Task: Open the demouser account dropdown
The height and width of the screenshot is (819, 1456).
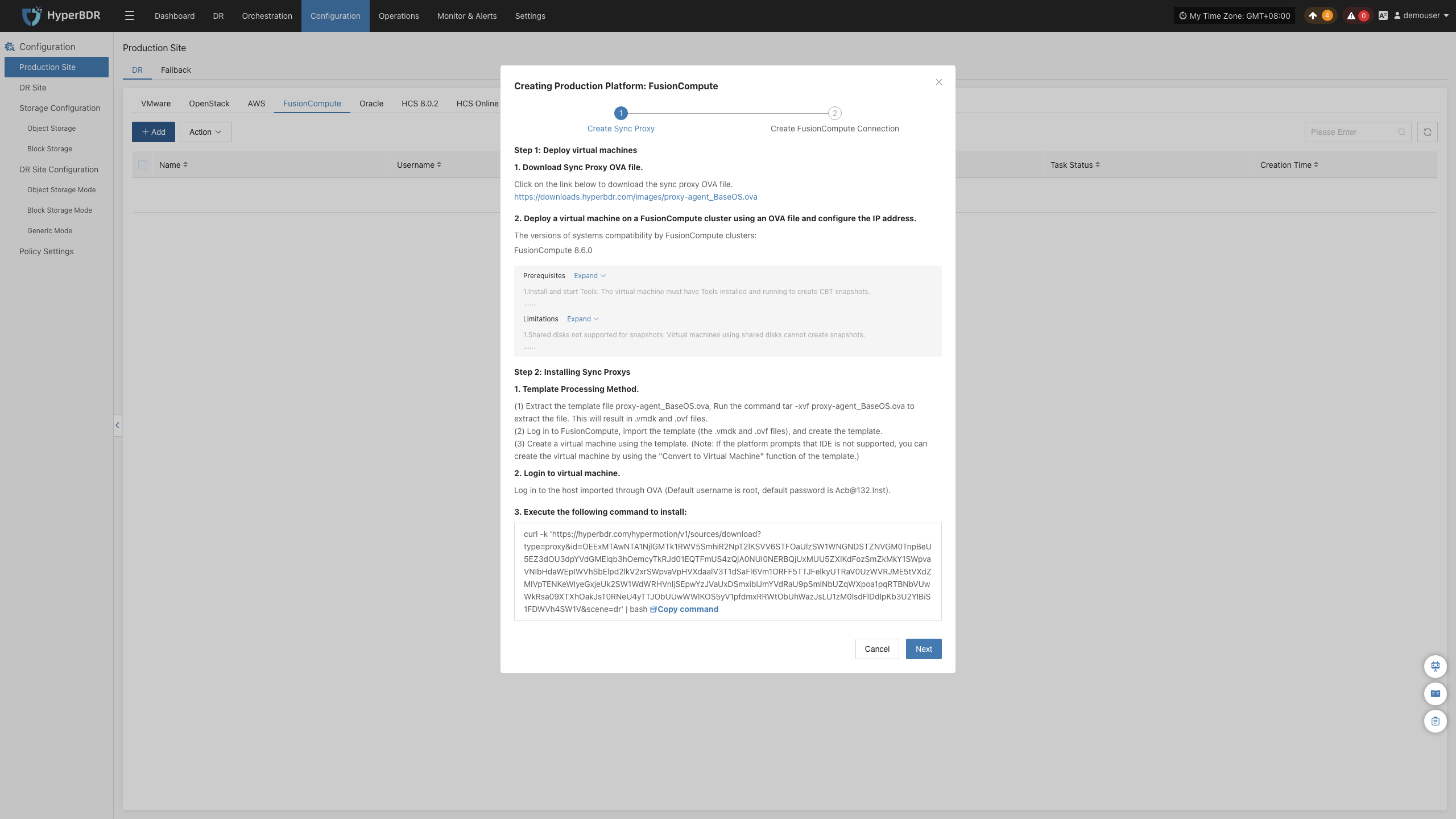Action: pos(1421,16)
